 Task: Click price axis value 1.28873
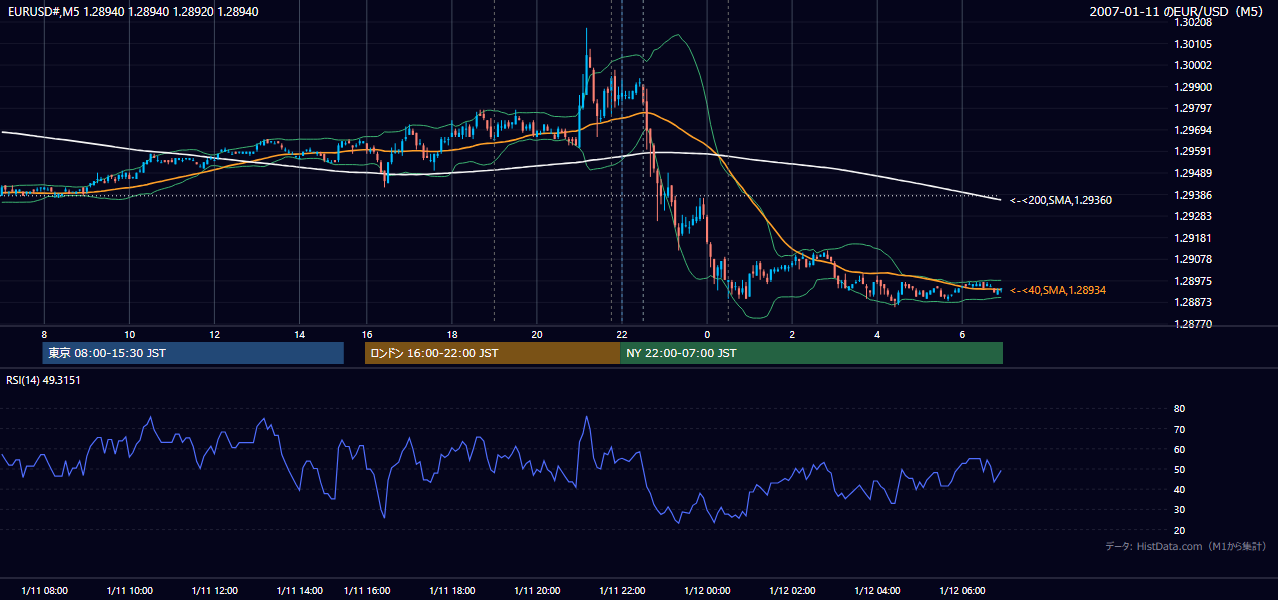1194,302
